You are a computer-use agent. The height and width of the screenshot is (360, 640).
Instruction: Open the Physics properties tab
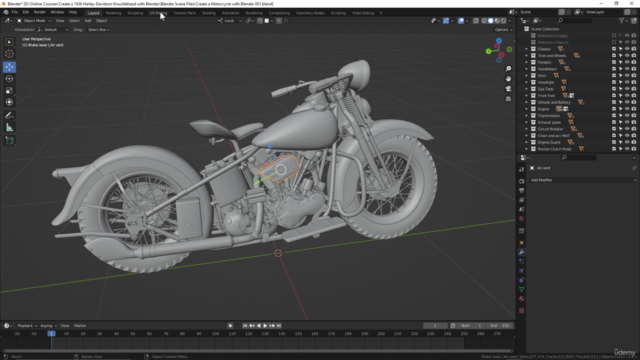(x=522, y=271)
